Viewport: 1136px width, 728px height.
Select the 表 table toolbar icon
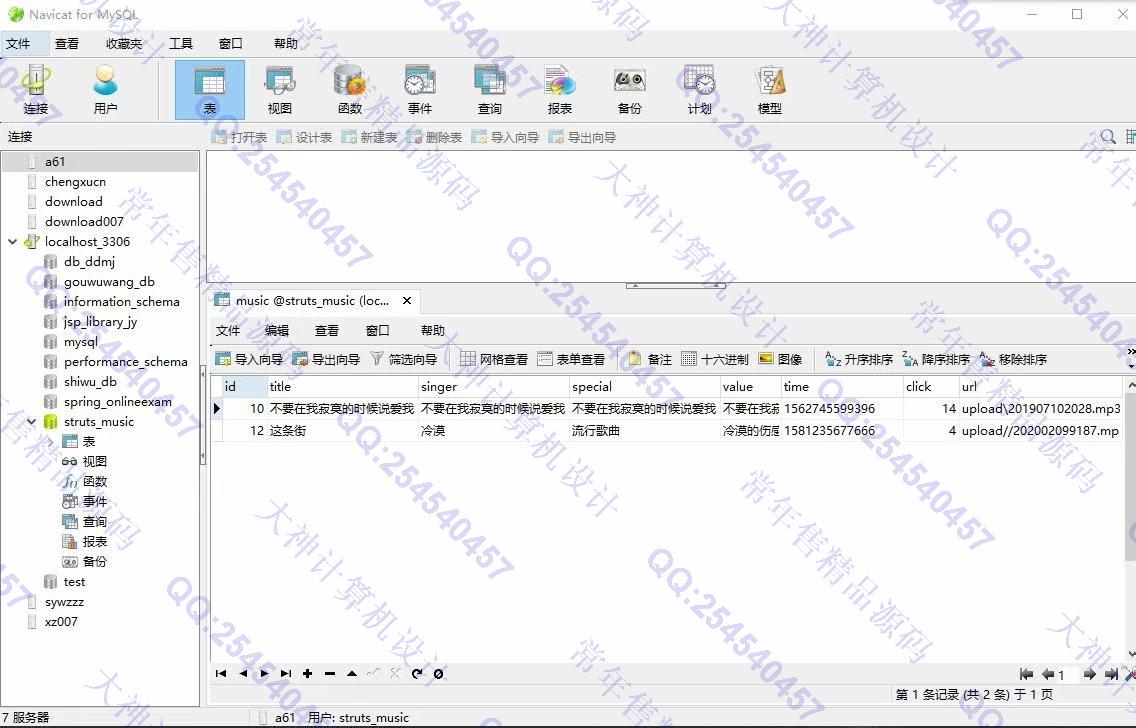click(209, 90)
